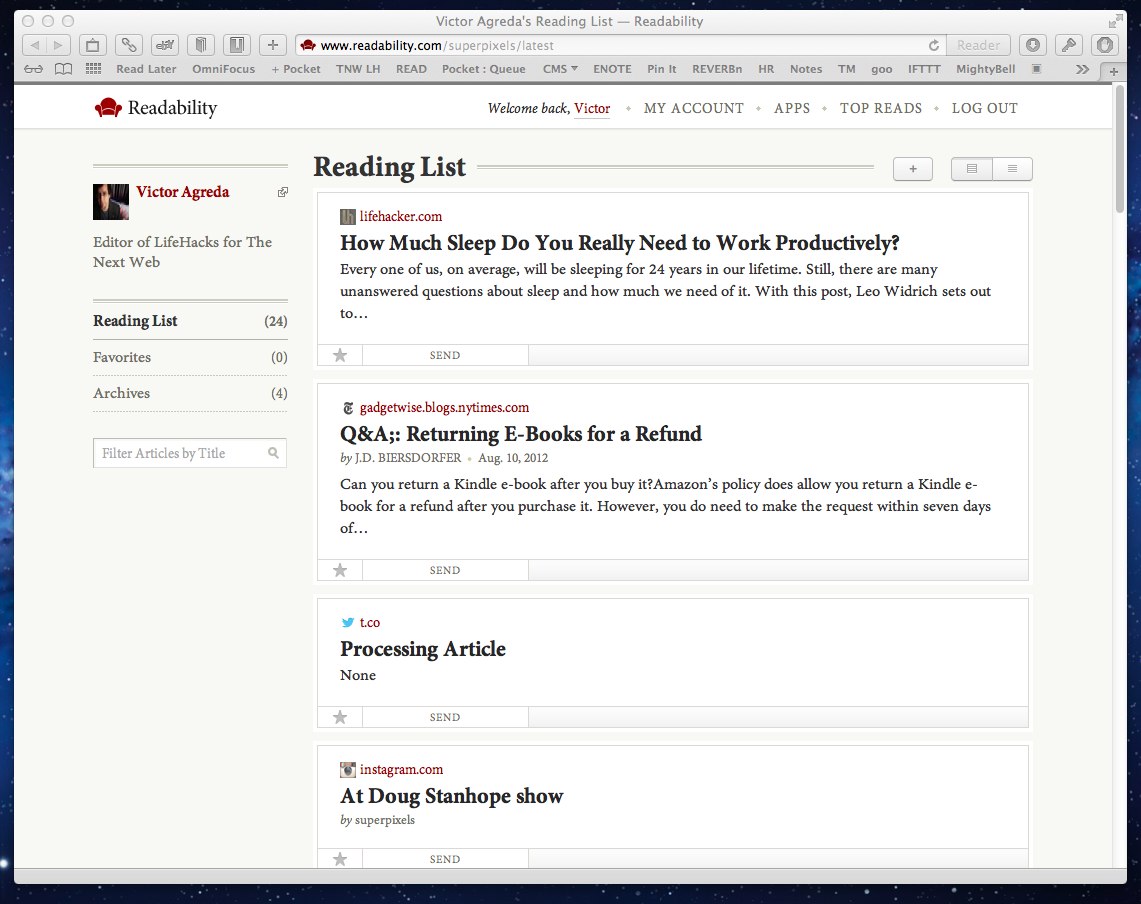Screen dimensions: 1141x904
Task: Send the Processing Article entry
Action: [444, 716]
